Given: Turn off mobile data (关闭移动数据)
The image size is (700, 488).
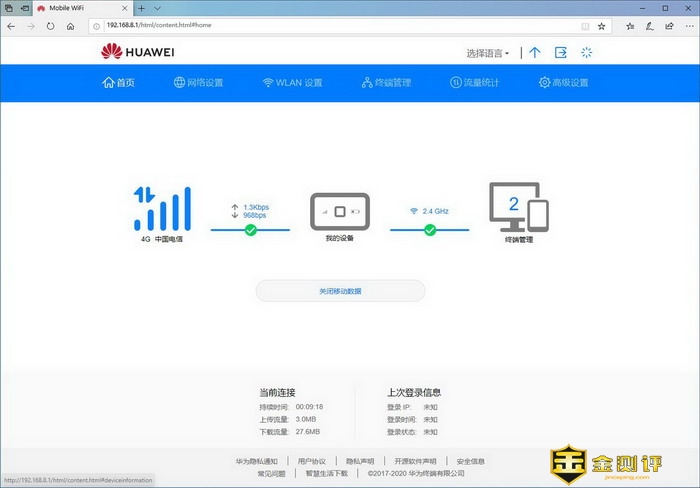Looking at the screenshot, I should (x=340, y=291).
